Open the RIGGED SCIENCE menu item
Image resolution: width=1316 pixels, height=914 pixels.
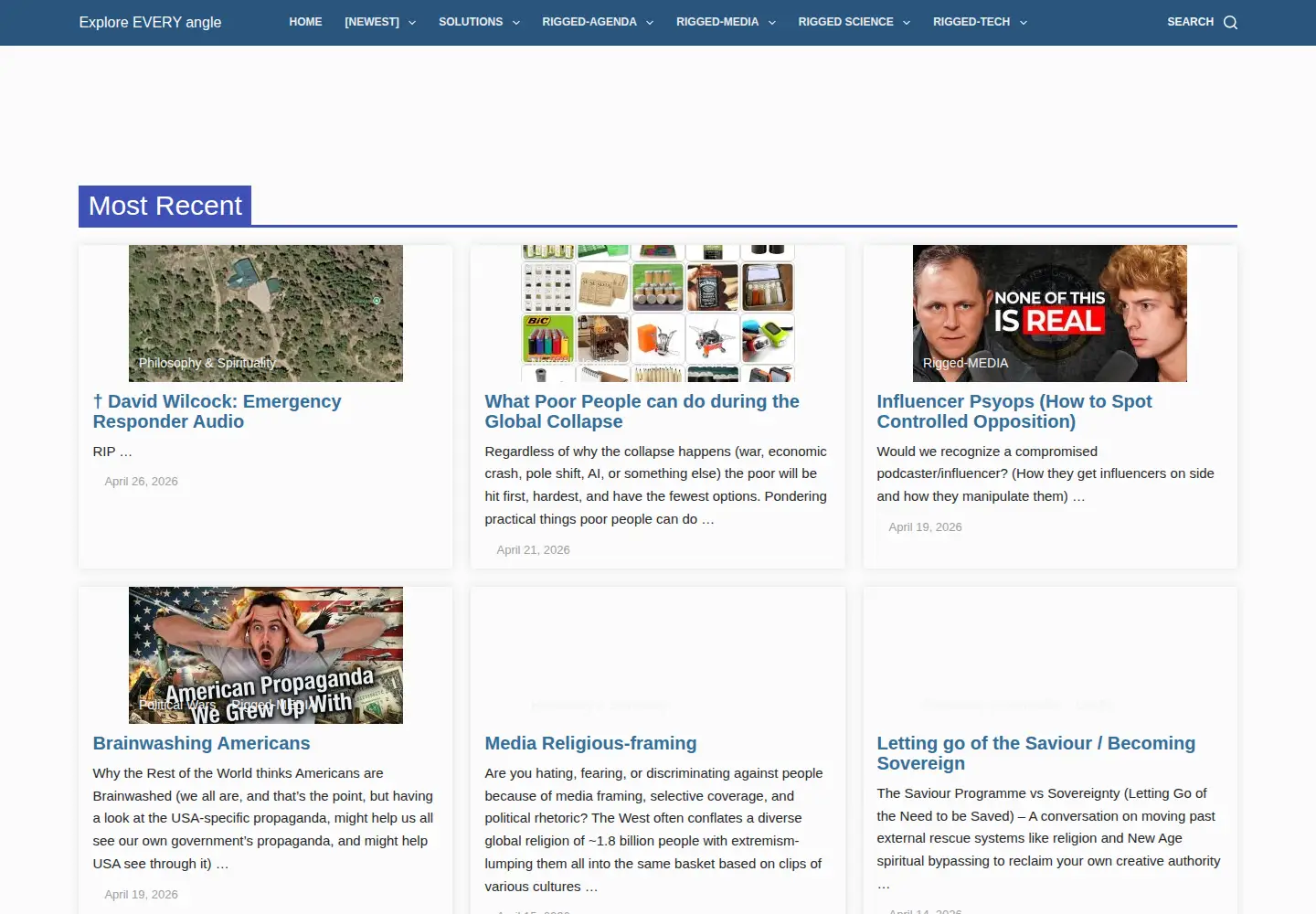[846, 22]
